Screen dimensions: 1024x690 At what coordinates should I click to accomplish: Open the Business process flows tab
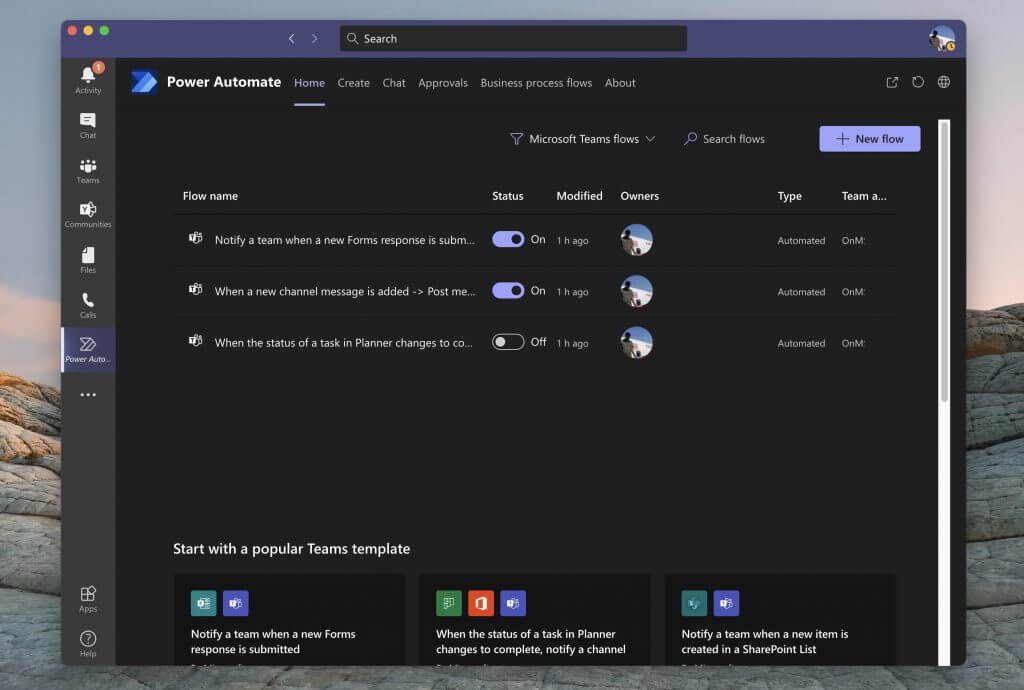coord(536,83)
